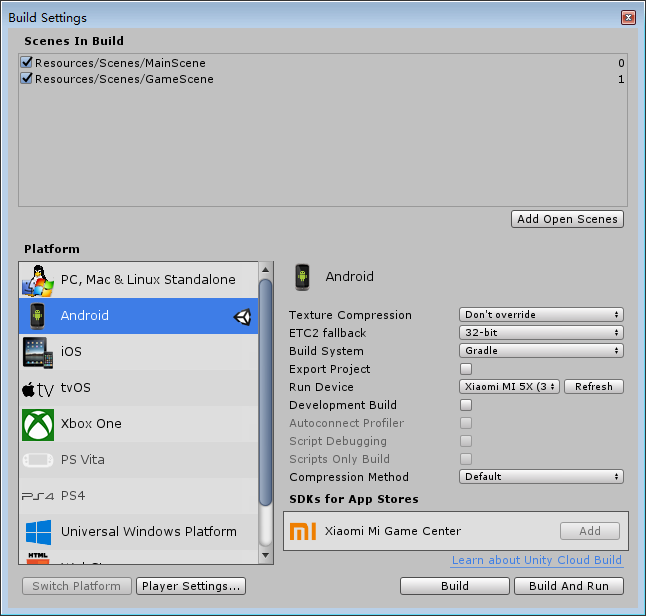
Task: Toggle the Autoconnect Profiler checkbox
Action: click(466, 423)
